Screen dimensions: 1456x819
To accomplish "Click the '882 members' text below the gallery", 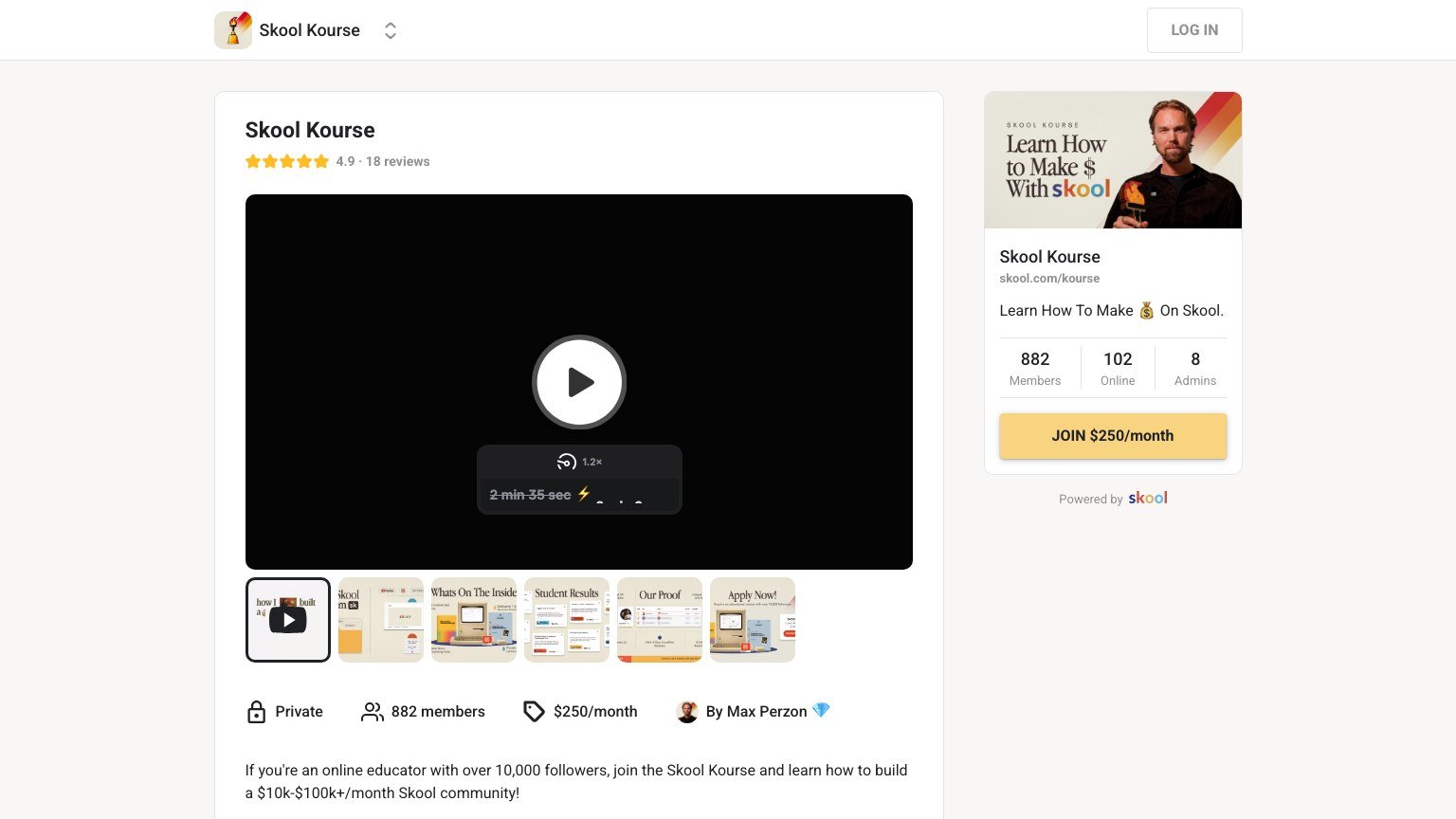I will pyautogui.click(x=438, y=712).
